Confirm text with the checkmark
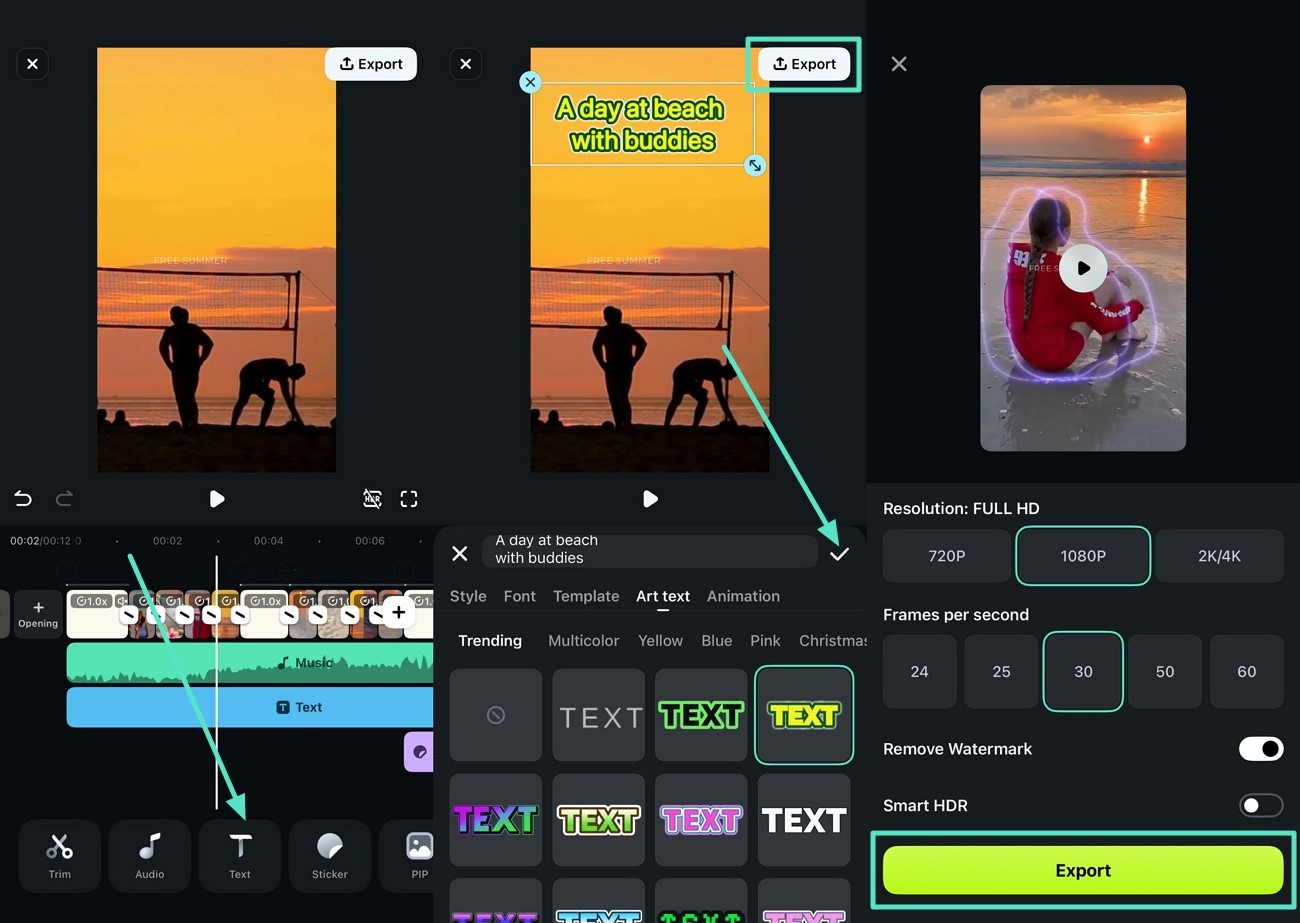The height and width of the screenshot is (923, 1300). point(839,553)
